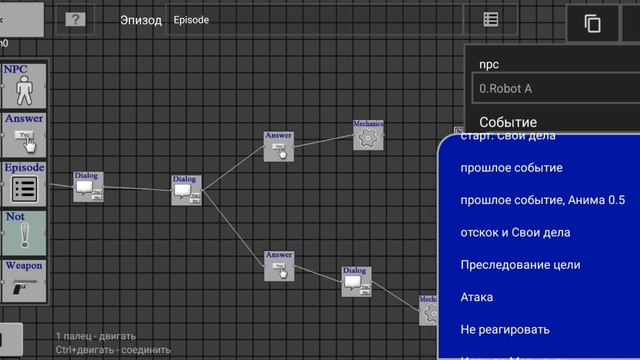Choose 'прошлое событие' from the event list
640x360 pixels.
[511, 168]
